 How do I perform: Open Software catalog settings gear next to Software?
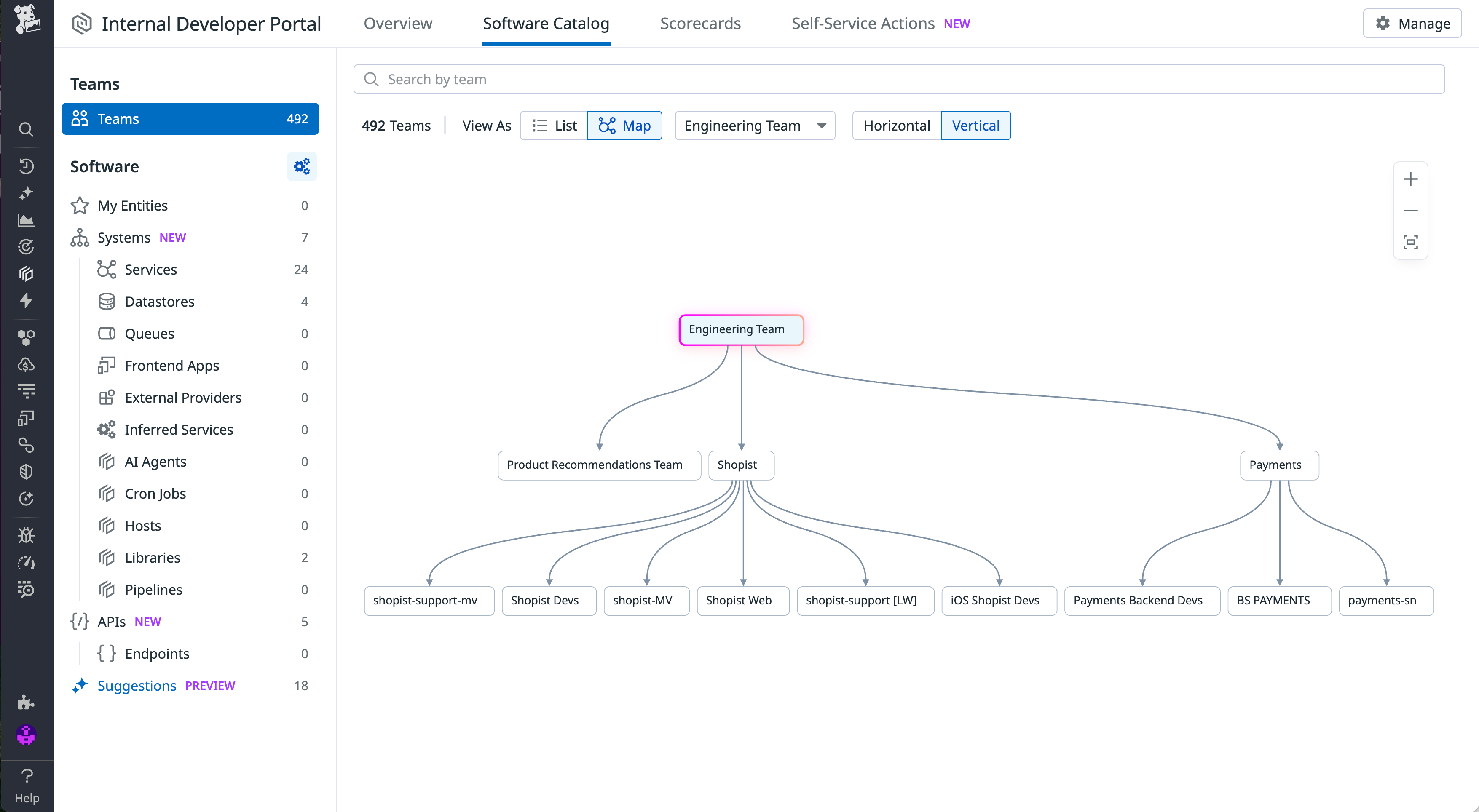tap(301, 166)
